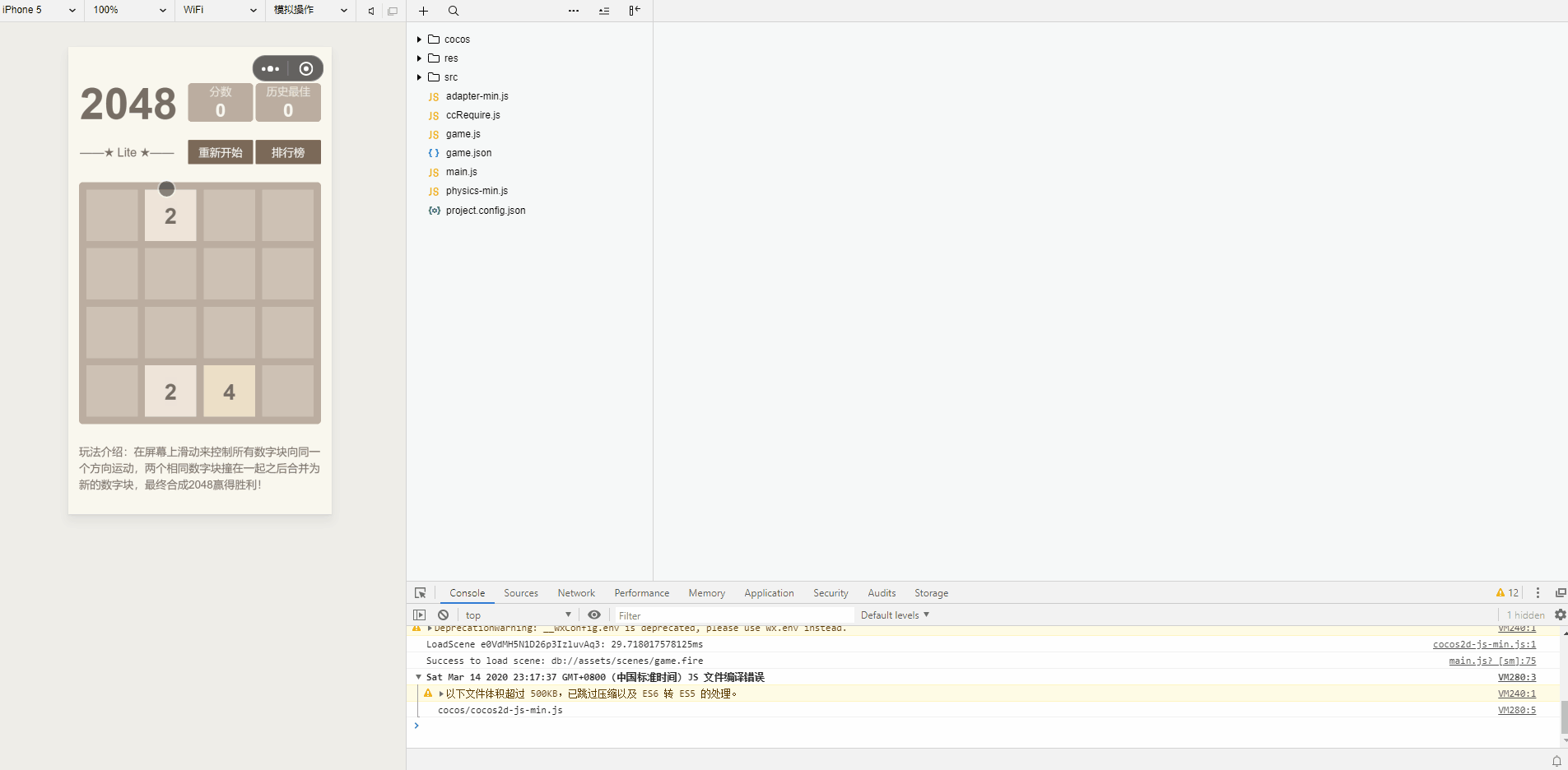Click the 12 warnings indicator
1568x770 pixels.
pos(1507,593)
